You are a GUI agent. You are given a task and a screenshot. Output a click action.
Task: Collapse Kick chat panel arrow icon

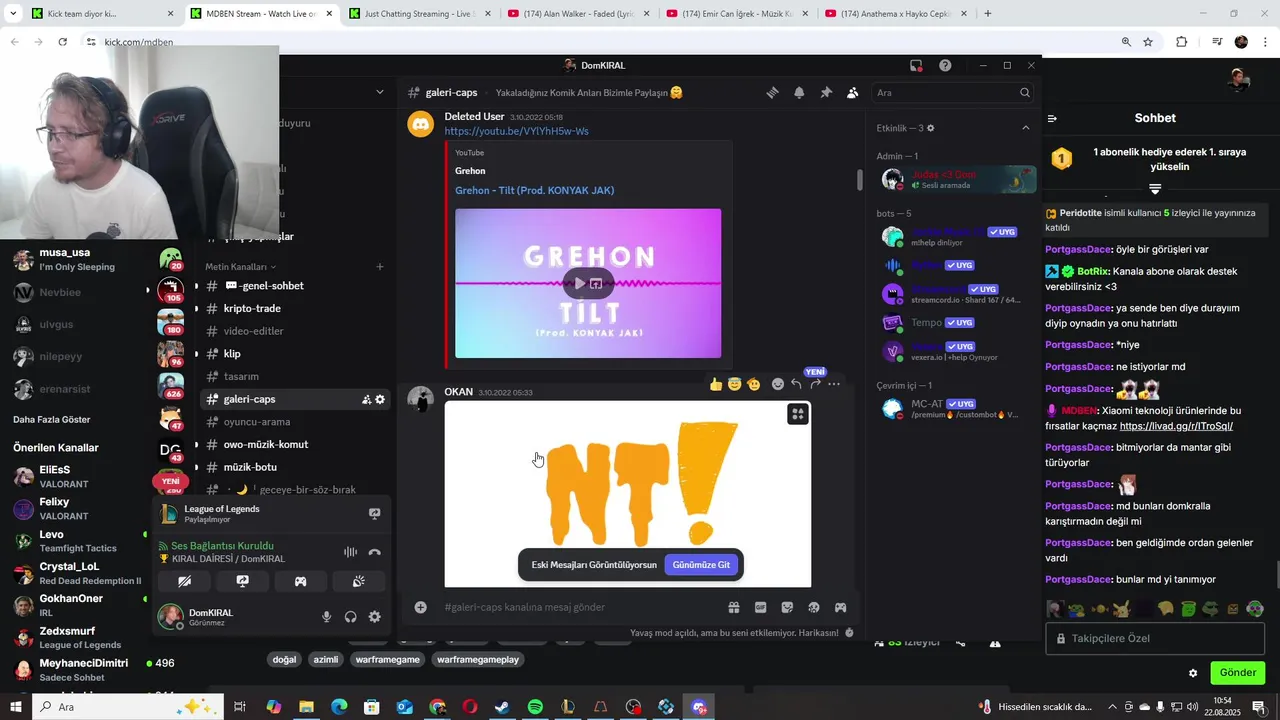(x=1052, y=118)
